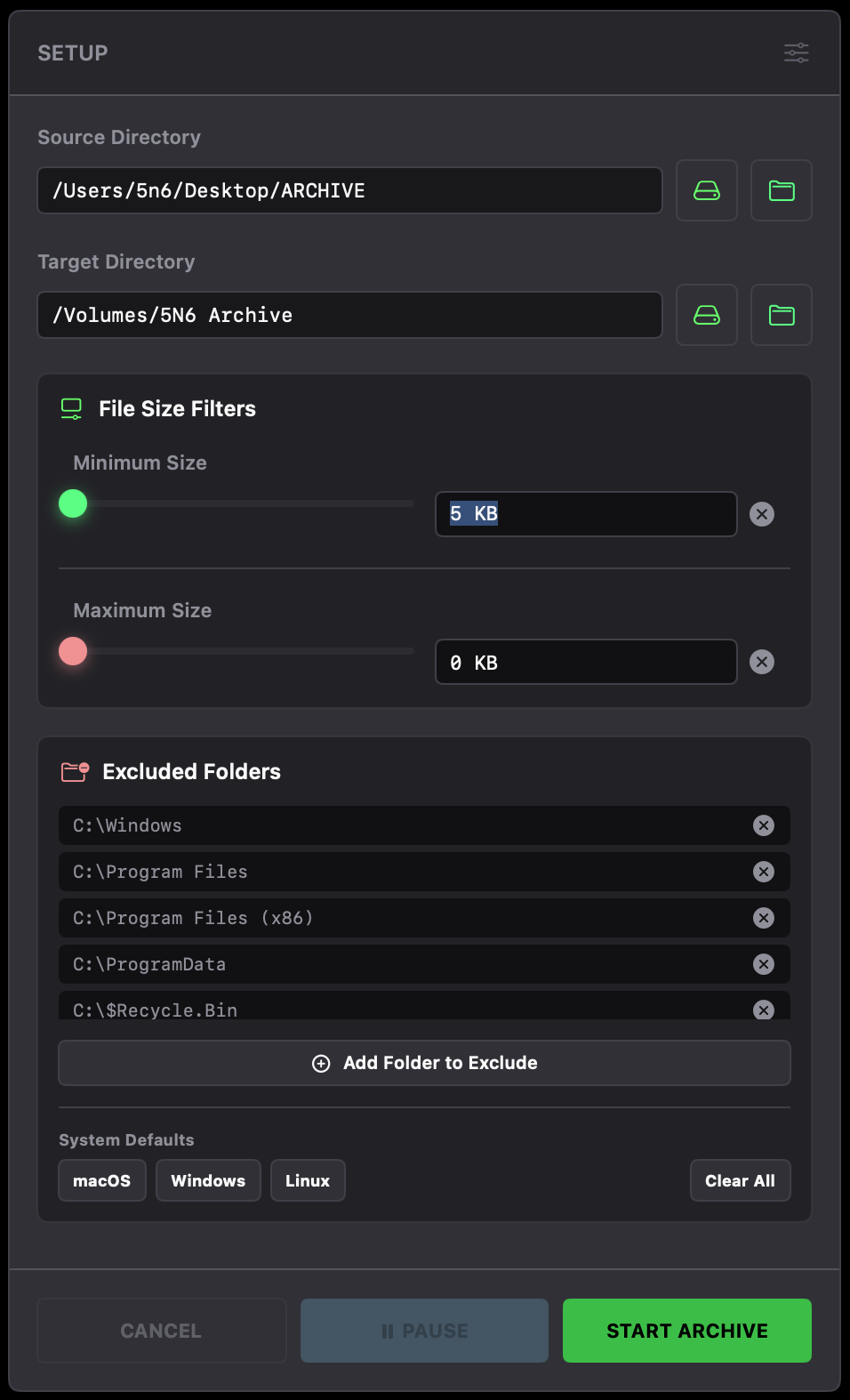850x1400 pixels.
Task: Open the drive browser for Source Directory
Action: tap(706, 190)
